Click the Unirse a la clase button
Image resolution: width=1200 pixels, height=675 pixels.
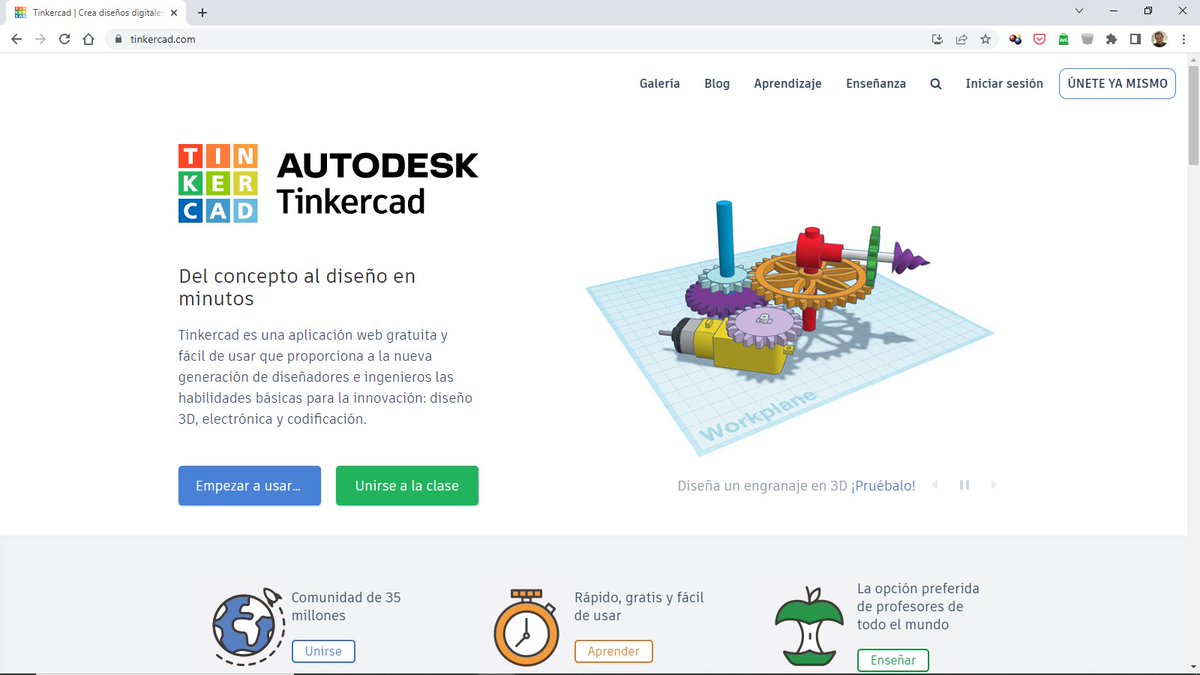coord(407,486)
